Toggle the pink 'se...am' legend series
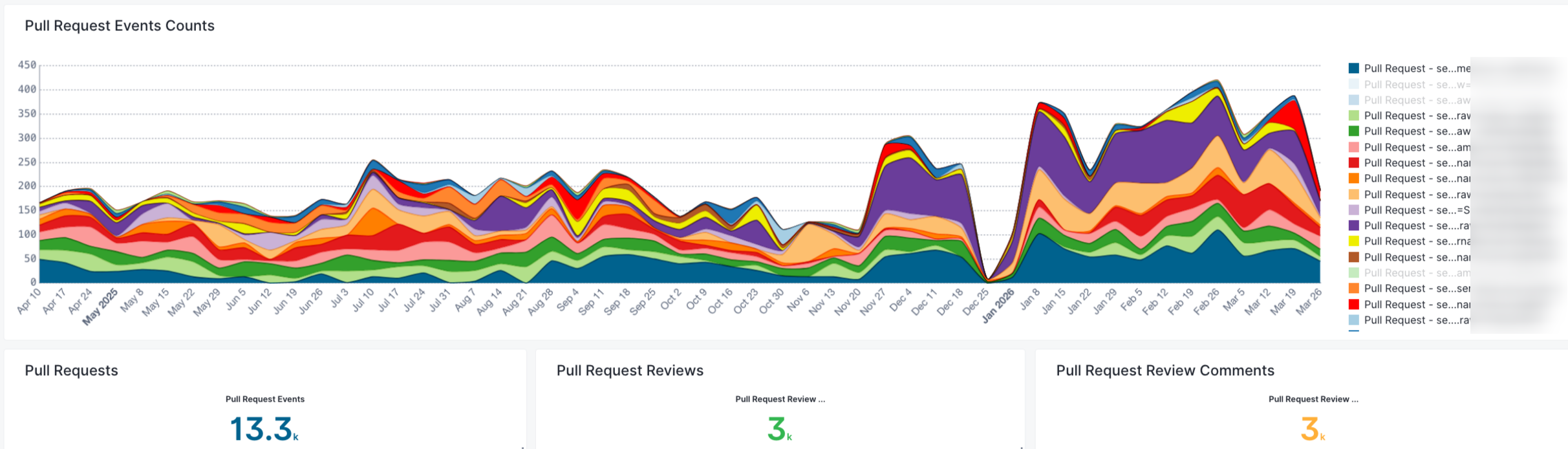Screen dimensions: 1568x449 [1409, 148]
